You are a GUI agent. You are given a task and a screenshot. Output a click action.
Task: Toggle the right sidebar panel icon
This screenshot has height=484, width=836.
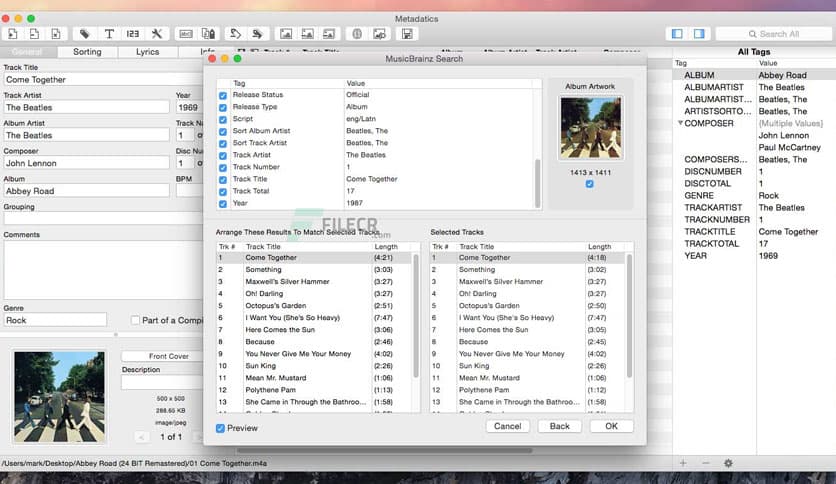699,34
